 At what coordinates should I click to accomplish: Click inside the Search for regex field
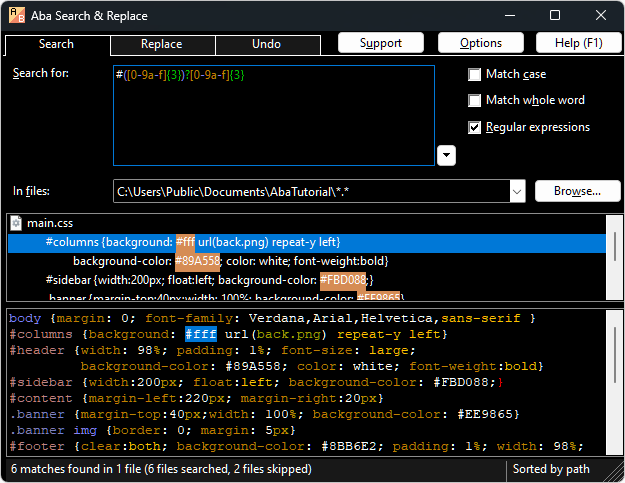273,115
